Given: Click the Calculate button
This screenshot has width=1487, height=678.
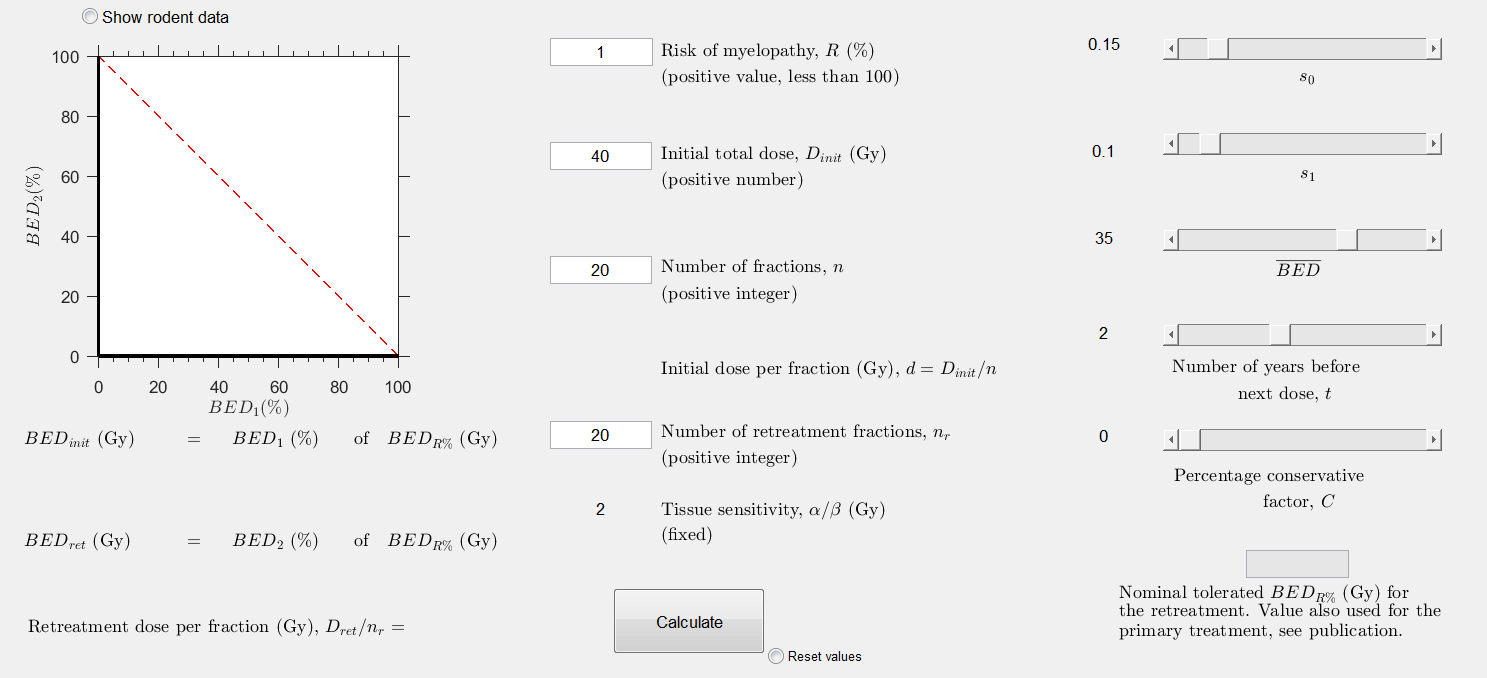Looking at the screenshot, I should 689,622.
